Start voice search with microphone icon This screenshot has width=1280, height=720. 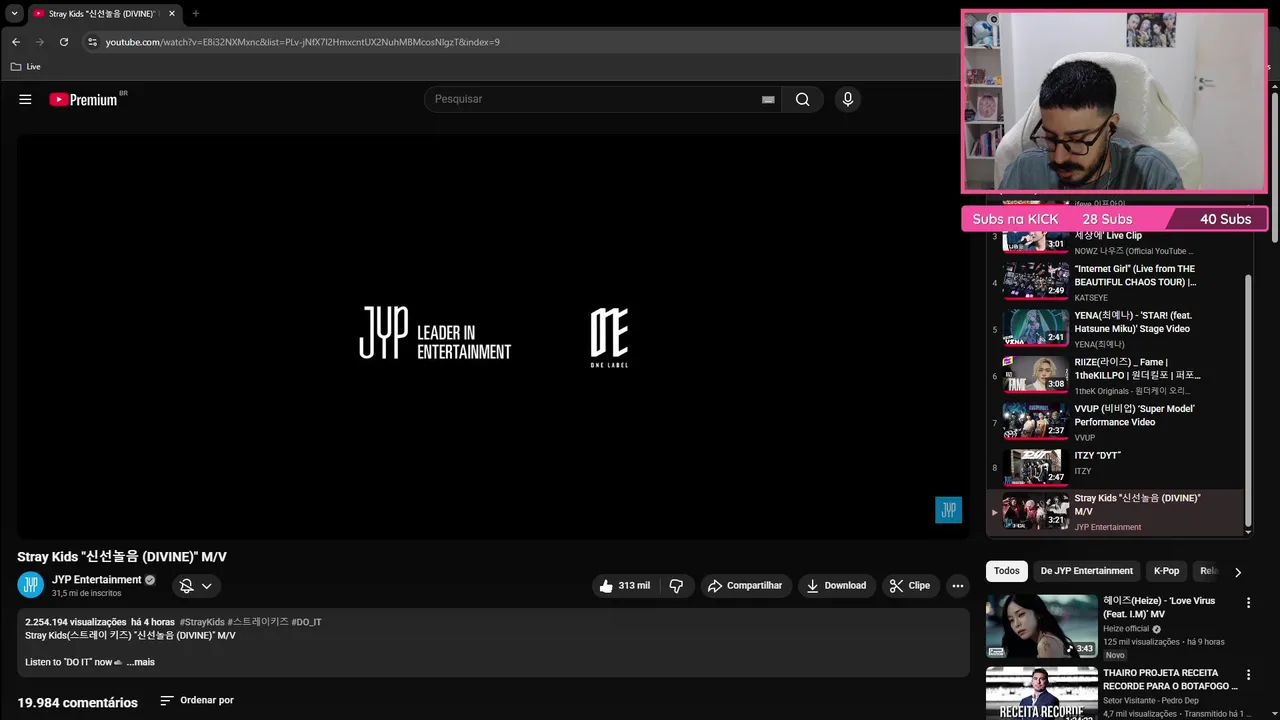[848, 99]
